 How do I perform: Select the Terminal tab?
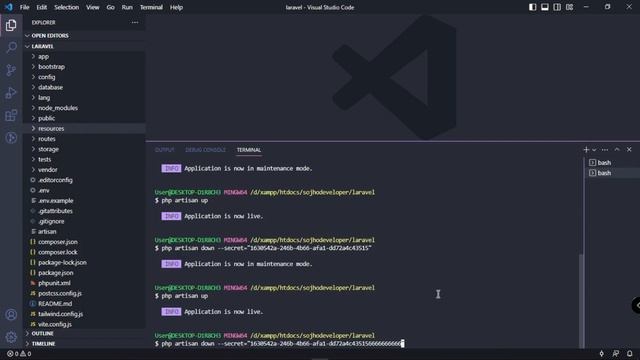(249, 150)
